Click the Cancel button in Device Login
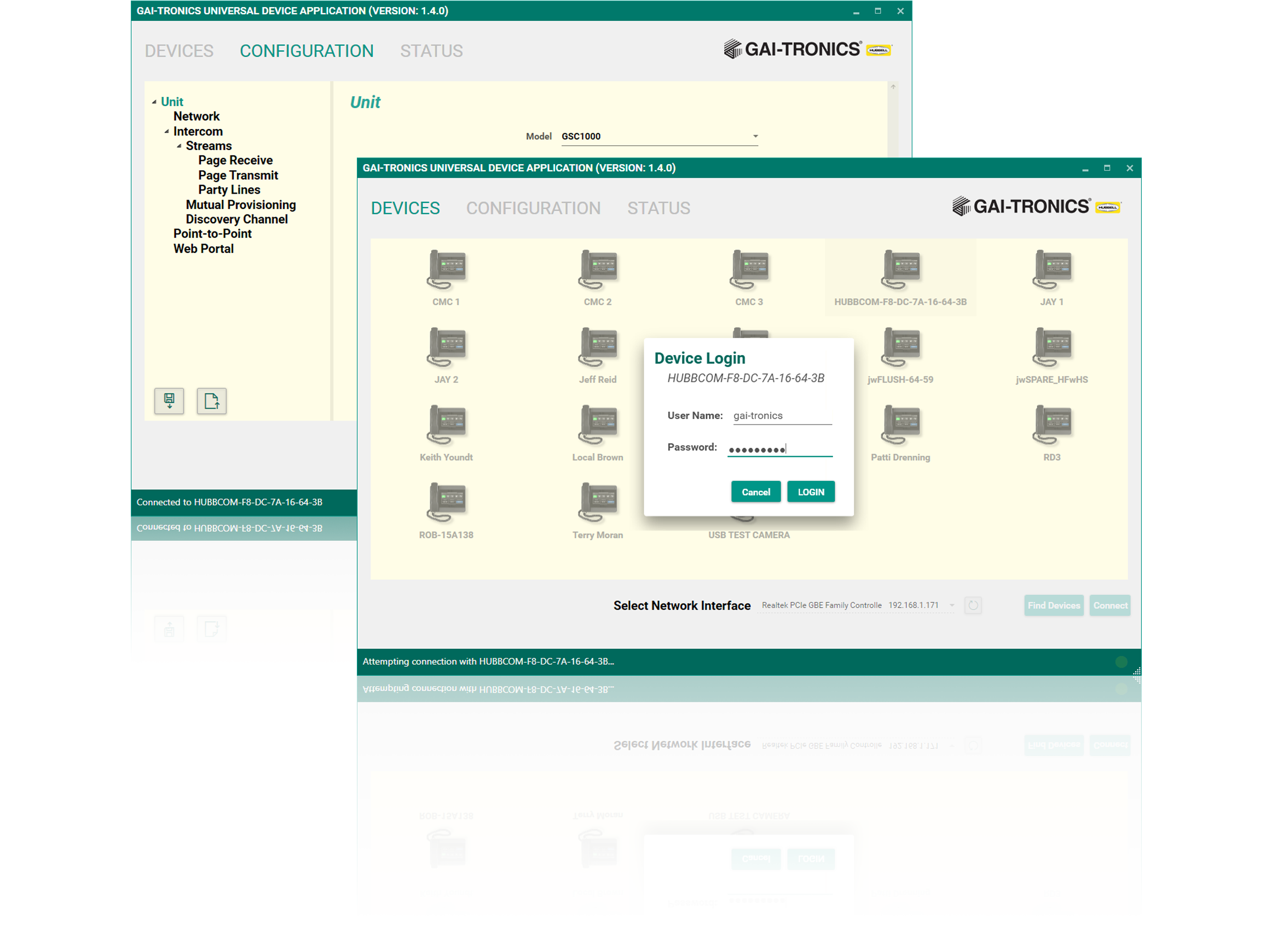The width and height of the screenshot is (1266, 952). tap(756, 492)
